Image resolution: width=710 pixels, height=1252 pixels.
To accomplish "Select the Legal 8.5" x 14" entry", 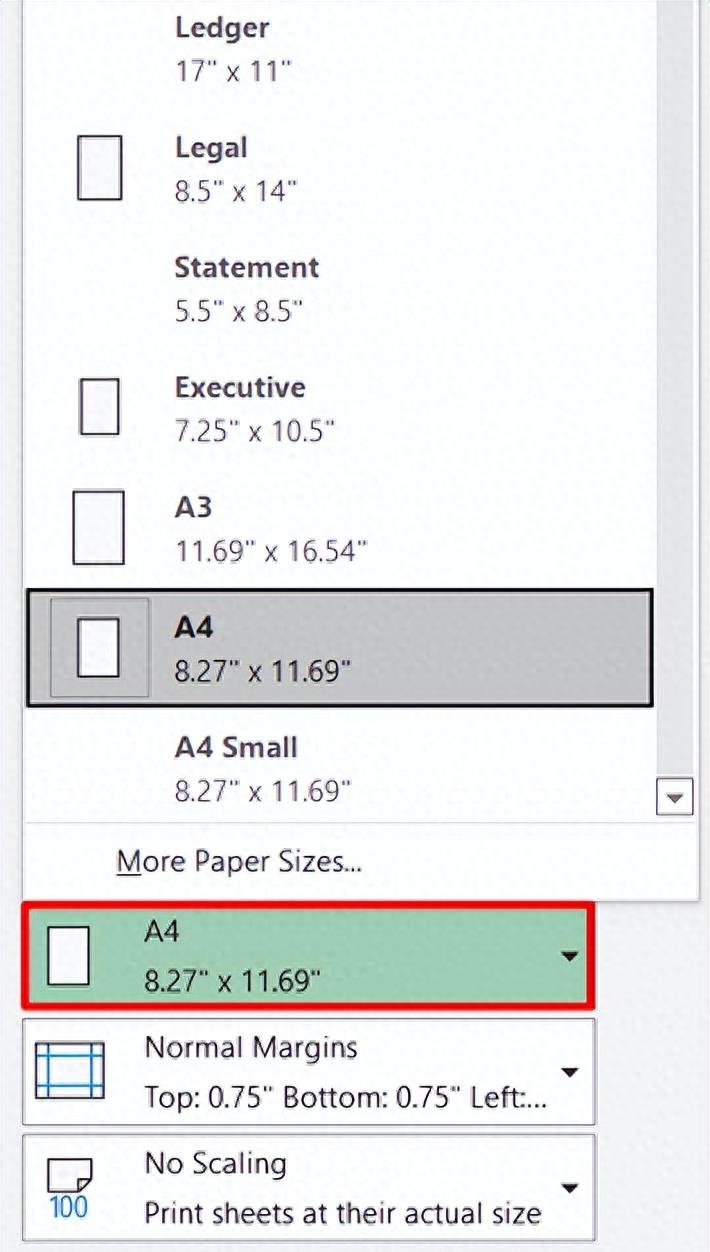I will [x=236, y=167].
